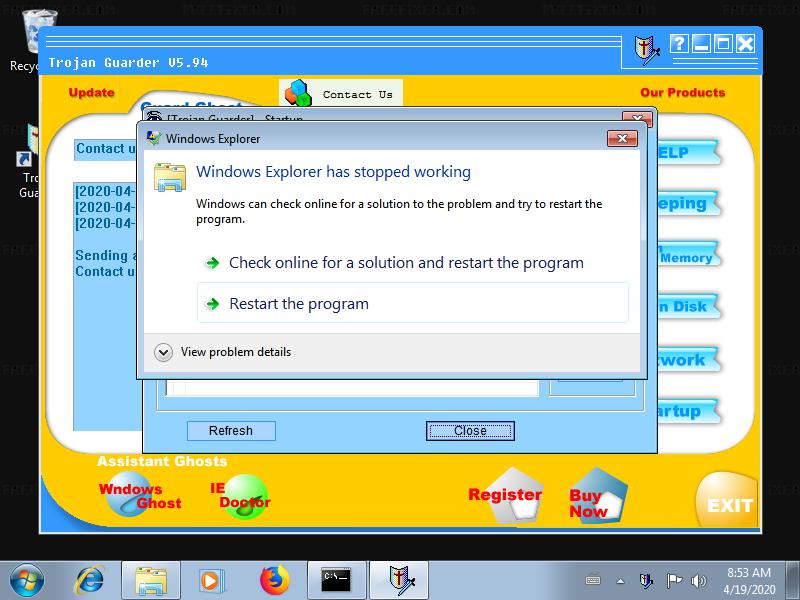Image resolution: width=800 pixels, height=600 pixels.
Task: Switch to the command prompt taskbar window
Action: pos(337,580)
